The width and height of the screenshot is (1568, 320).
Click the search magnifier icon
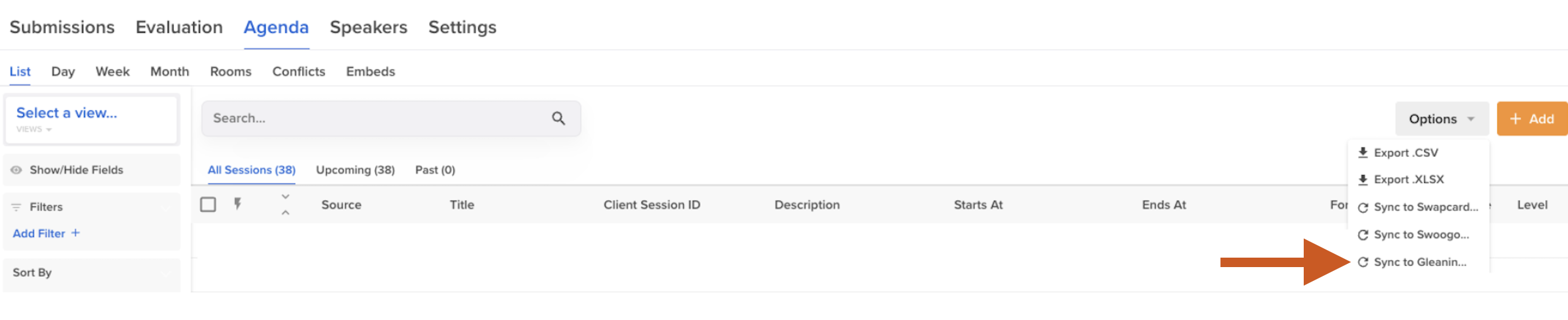[x=558, y=118]
